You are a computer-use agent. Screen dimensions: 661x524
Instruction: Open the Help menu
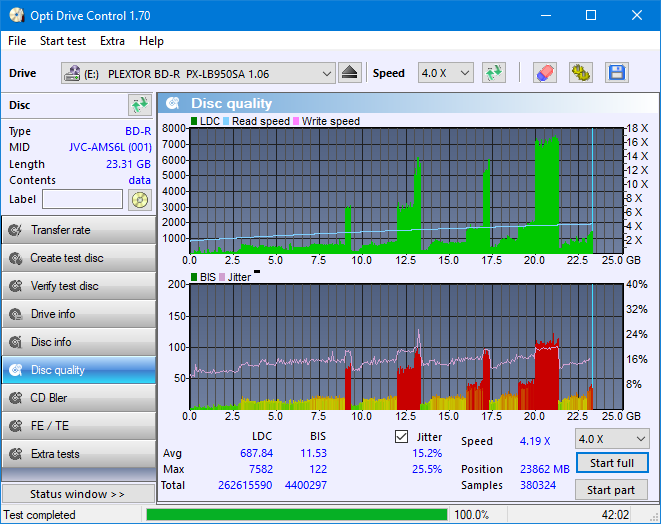[151, 41]
